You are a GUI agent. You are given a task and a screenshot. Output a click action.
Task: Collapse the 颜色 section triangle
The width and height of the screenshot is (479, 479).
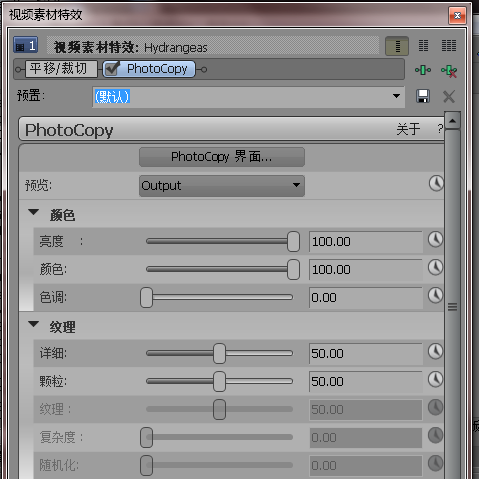pyautogui.click(x=34, y=212)
